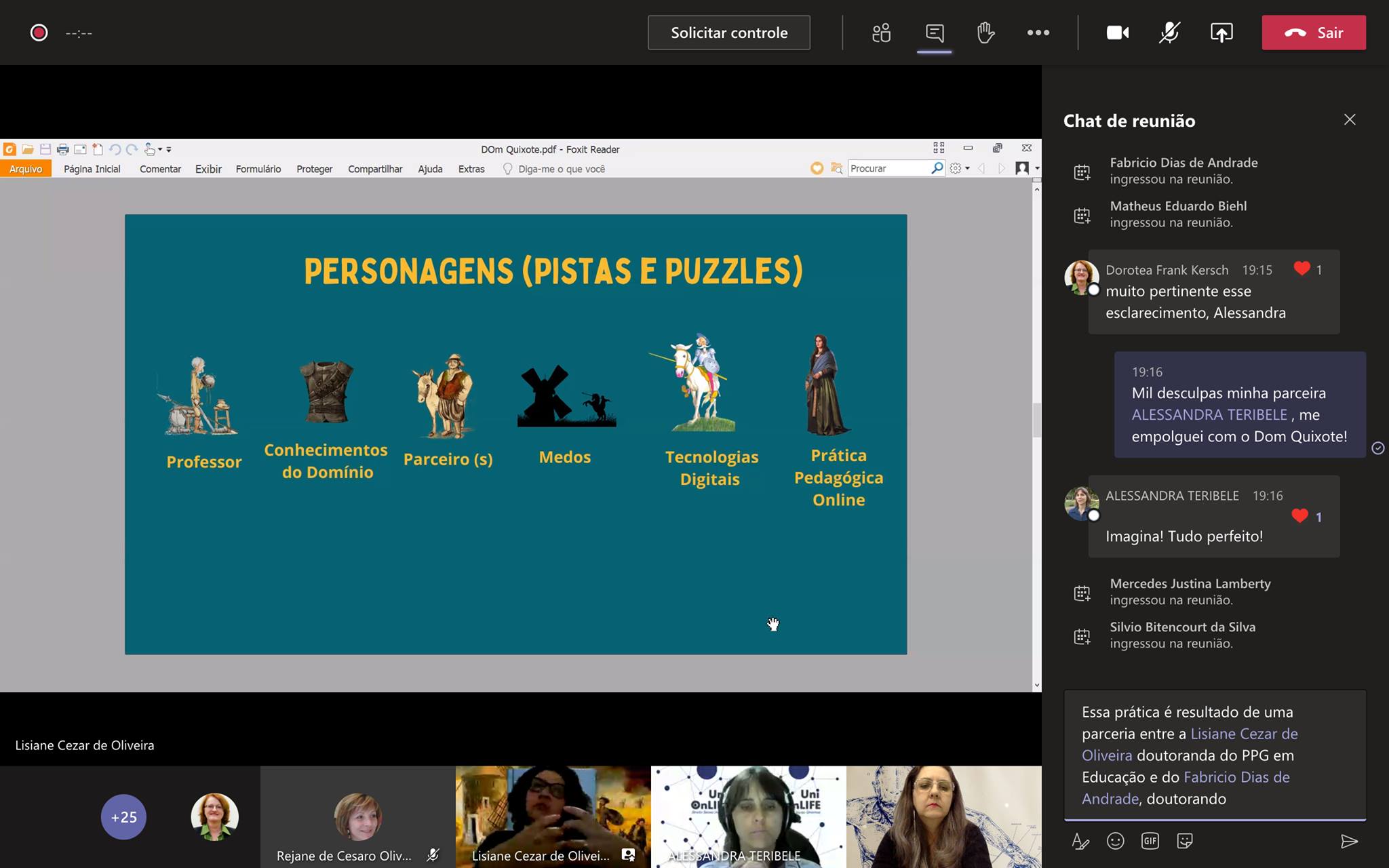Viewport: 1389px width, 868px height.
Task: Open Comentar tab in Foxit Reader
Action: pyautogui.click(x=160, y=169)
